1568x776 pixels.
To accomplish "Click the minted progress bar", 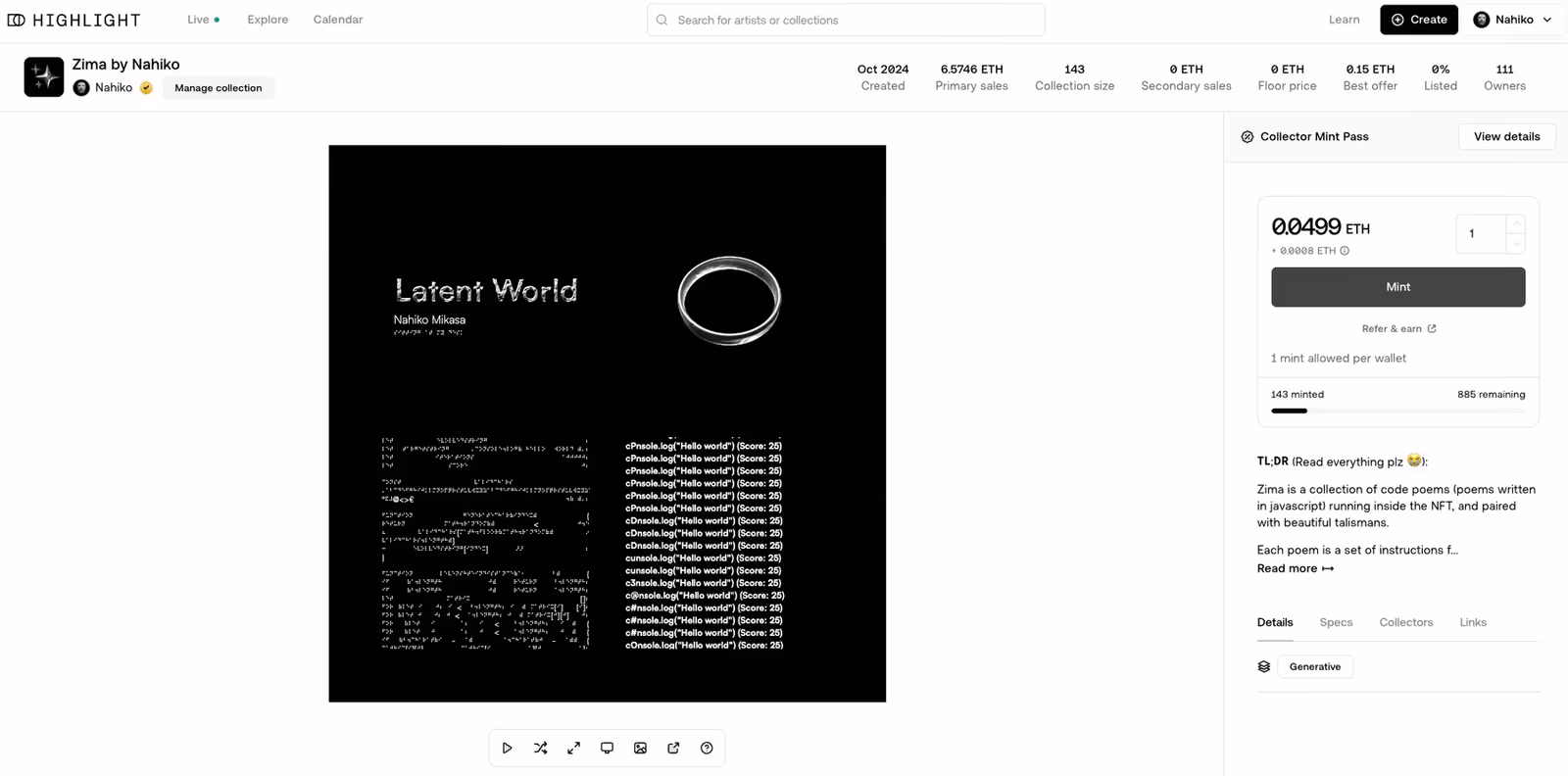I will click(x=1397, y=411).
